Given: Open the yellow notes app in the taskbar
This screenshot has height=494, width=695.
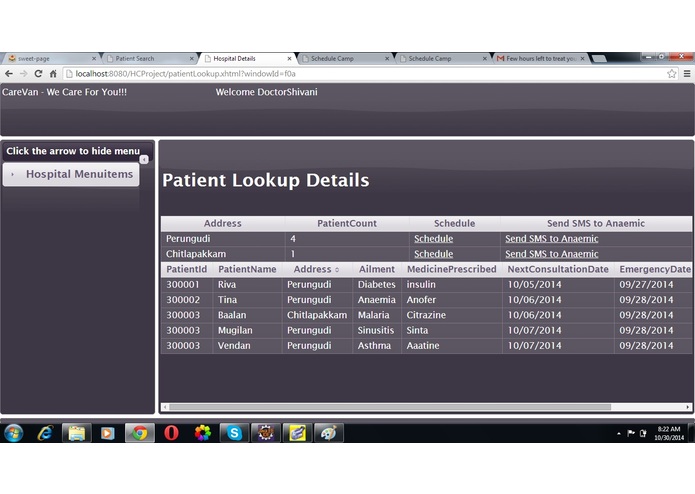Looking at the screenshot, I should 297,433.
